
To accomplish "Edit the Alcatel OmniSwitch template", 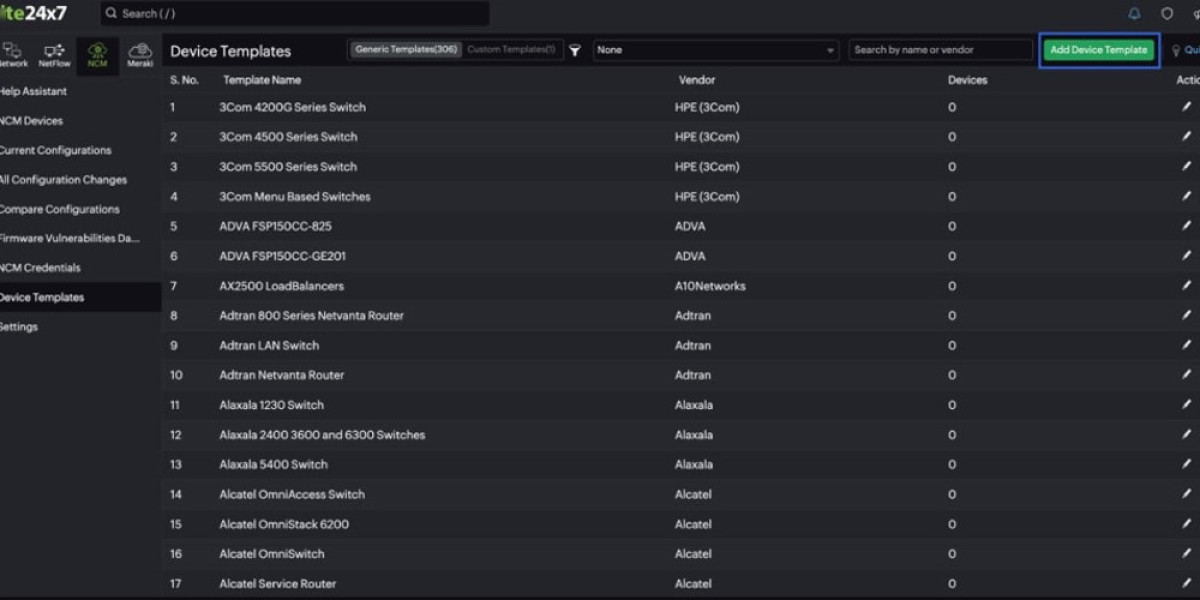I will (1186, 554).
